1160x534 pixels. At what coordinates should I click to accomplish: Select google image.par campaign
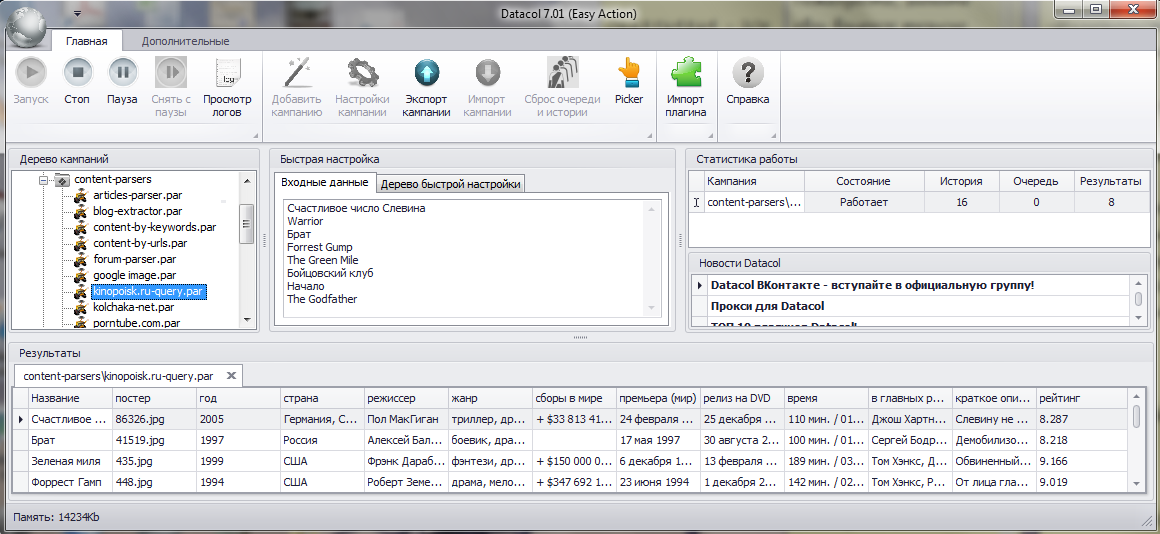pyautogui.click(x=135, y=275)
